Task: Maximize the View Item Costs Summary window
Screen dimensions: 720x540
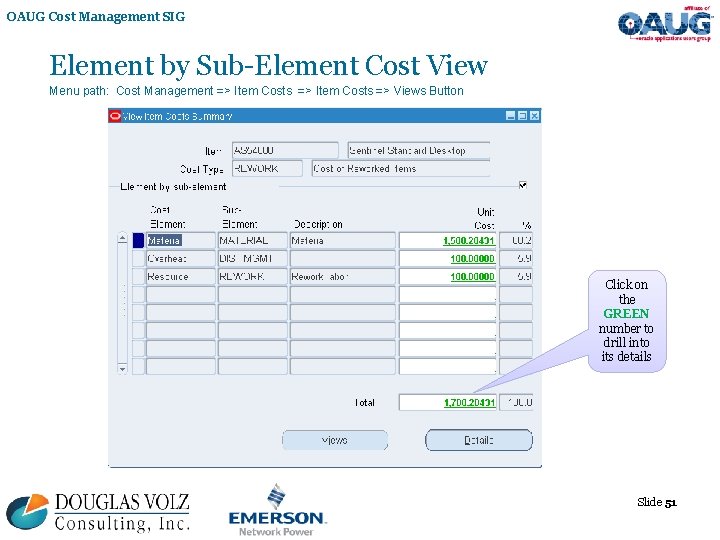Action: 522,116
